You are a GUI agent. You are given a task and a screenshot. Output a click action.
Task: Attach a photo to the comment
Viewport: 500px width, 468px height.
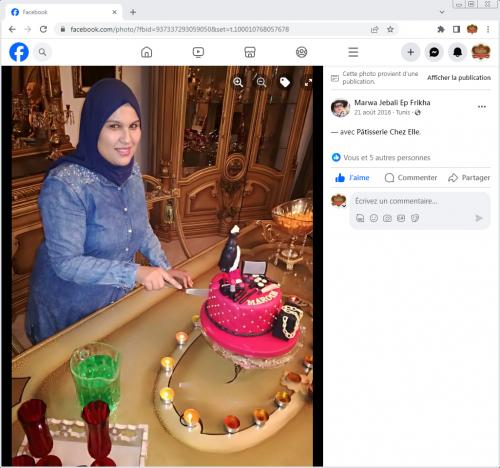click(387, 218)
